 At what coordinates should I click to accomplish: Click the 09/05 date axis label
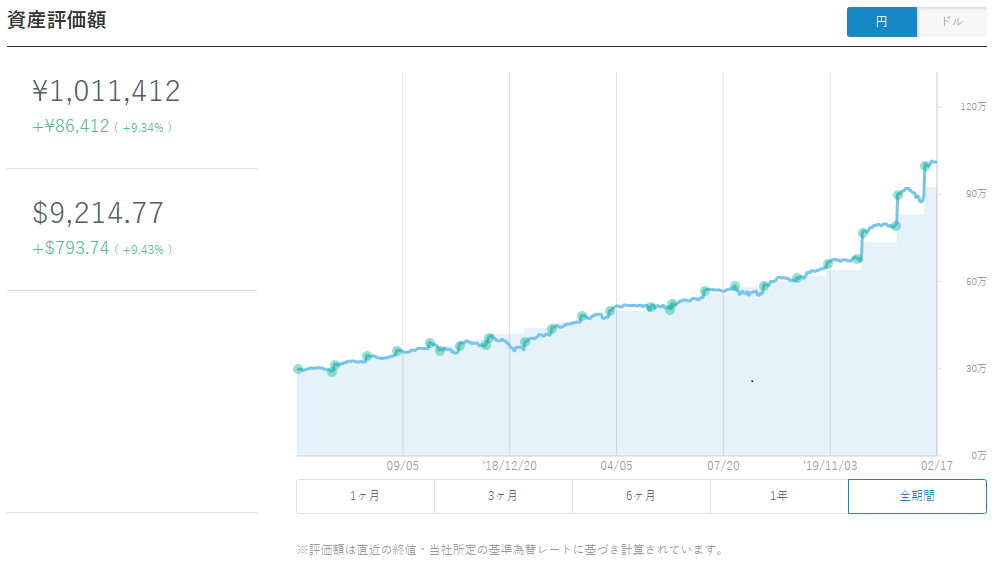402,465
